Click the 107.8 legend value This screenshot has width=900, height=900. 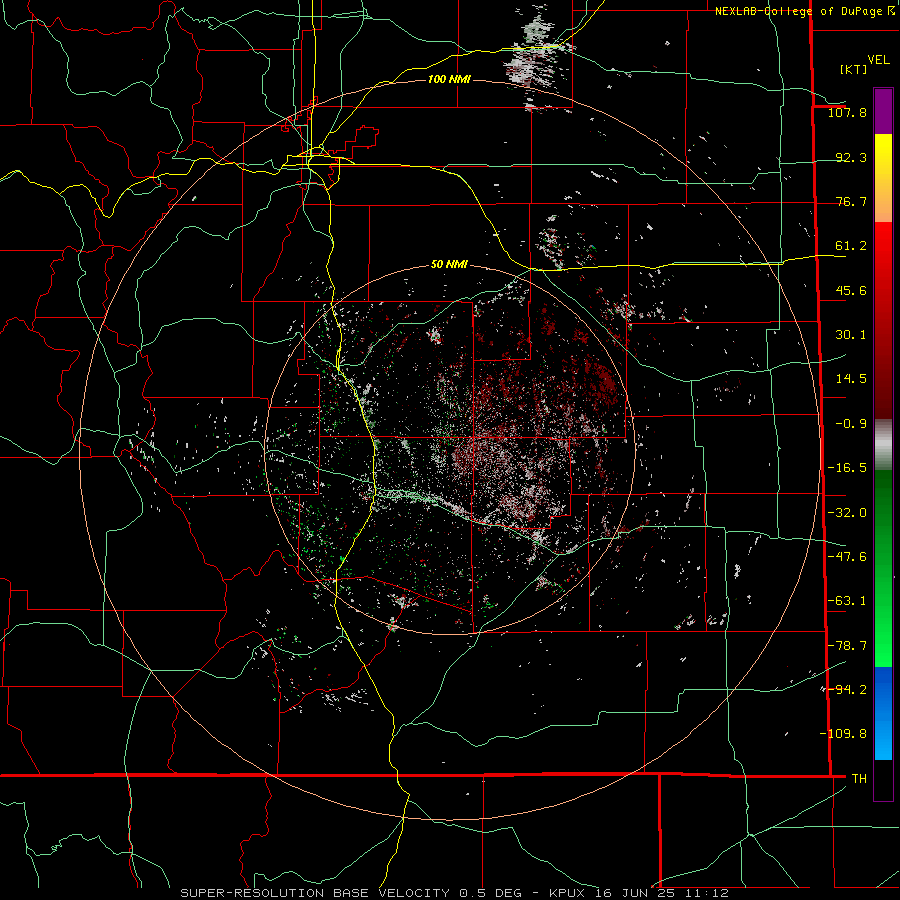point(847,112)
